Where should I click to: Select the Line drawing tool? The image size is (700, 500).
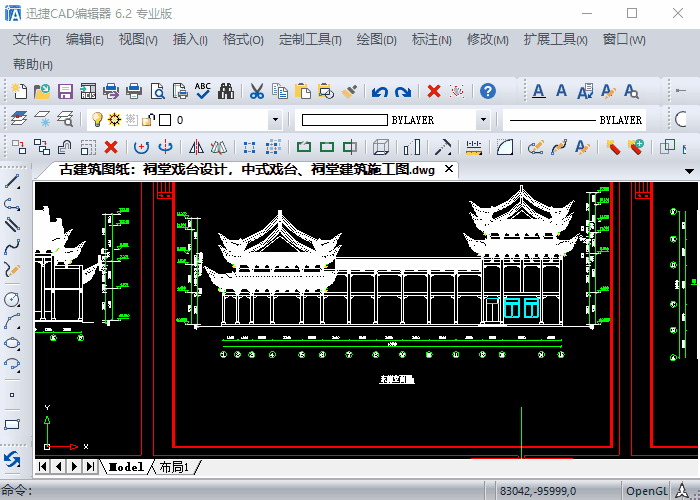point(12,181)
